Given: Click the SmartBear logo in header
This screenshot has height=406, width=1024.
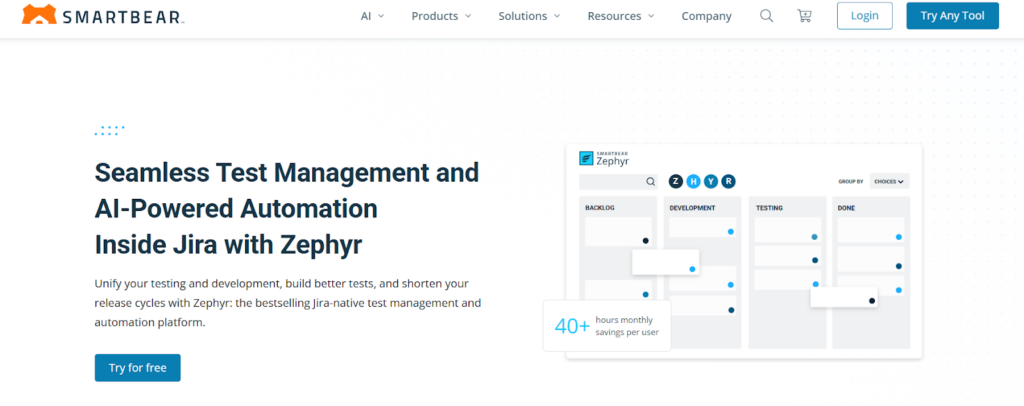Looking at the screenshot, I should click(x=103, y=16).
